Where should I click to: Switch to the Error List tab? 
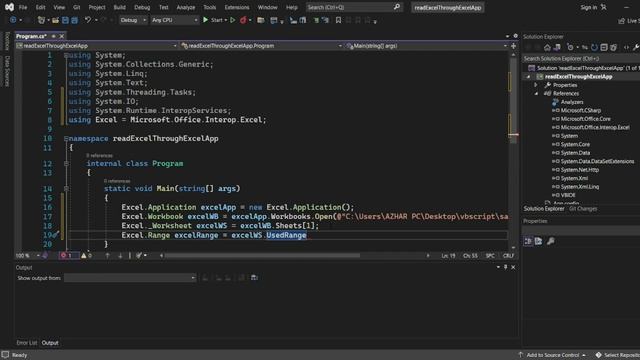pyautogui.click(x=27, y=343)
